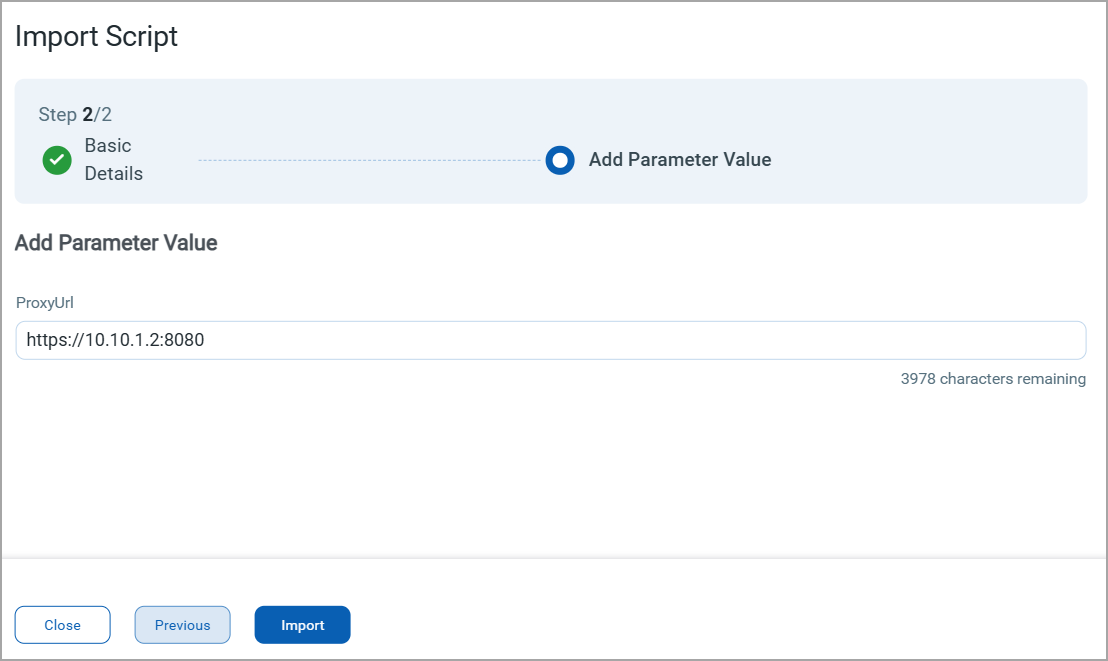Go to the Basic Details step label
Viewport: 1108px width, 661px height.
pyautogui.click(x=113, y=160)
